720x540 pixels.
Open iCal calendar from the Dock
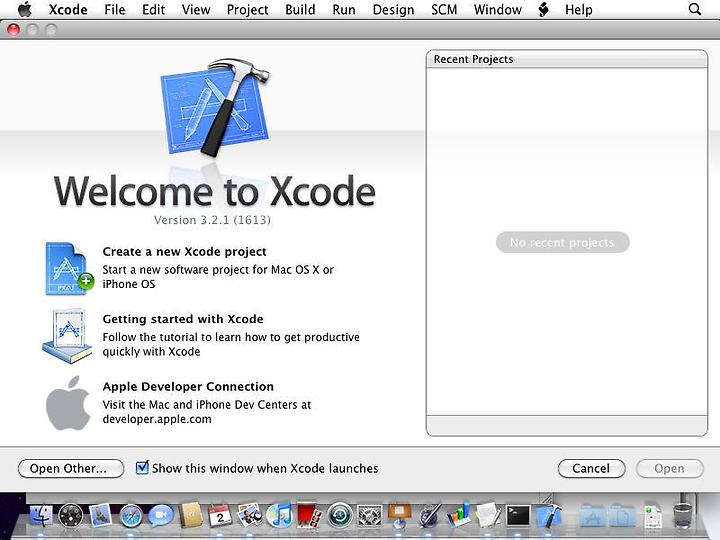pos(220,515)
